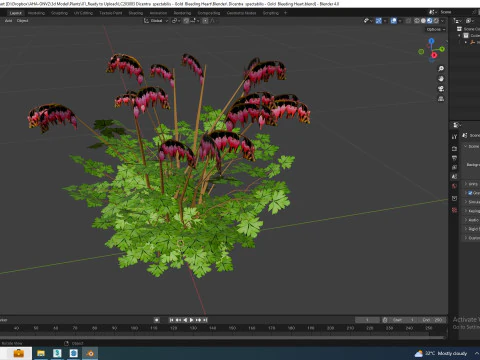480x360 pixels.
Task: Switch to the Geometry Nodes workspace tab
Action: pos(241,13)
